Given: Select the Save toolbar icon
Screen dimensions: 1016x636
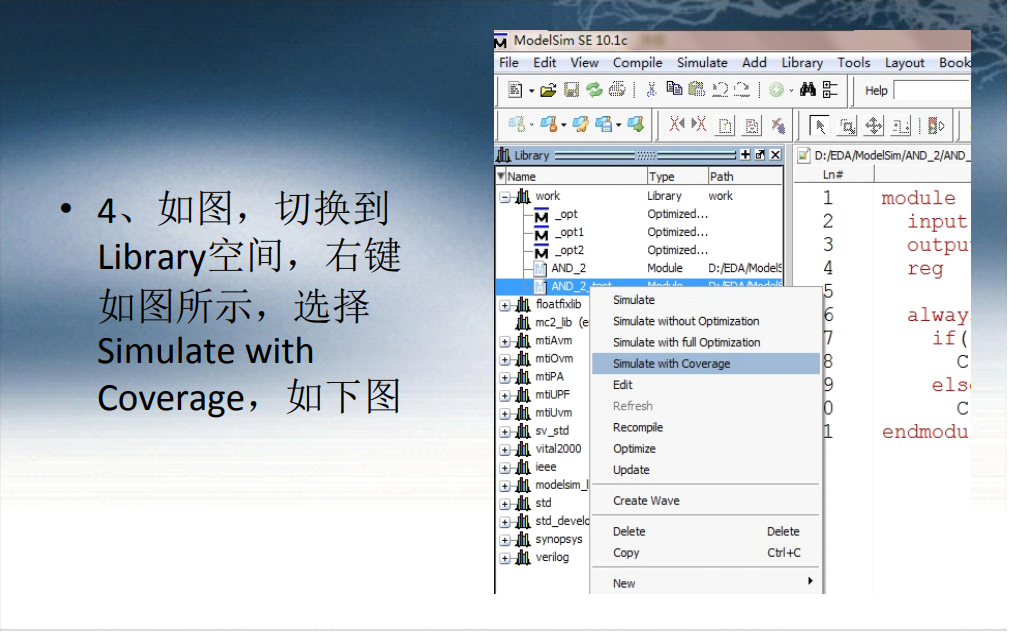Looking at the screenshot, I should [570, 90].
